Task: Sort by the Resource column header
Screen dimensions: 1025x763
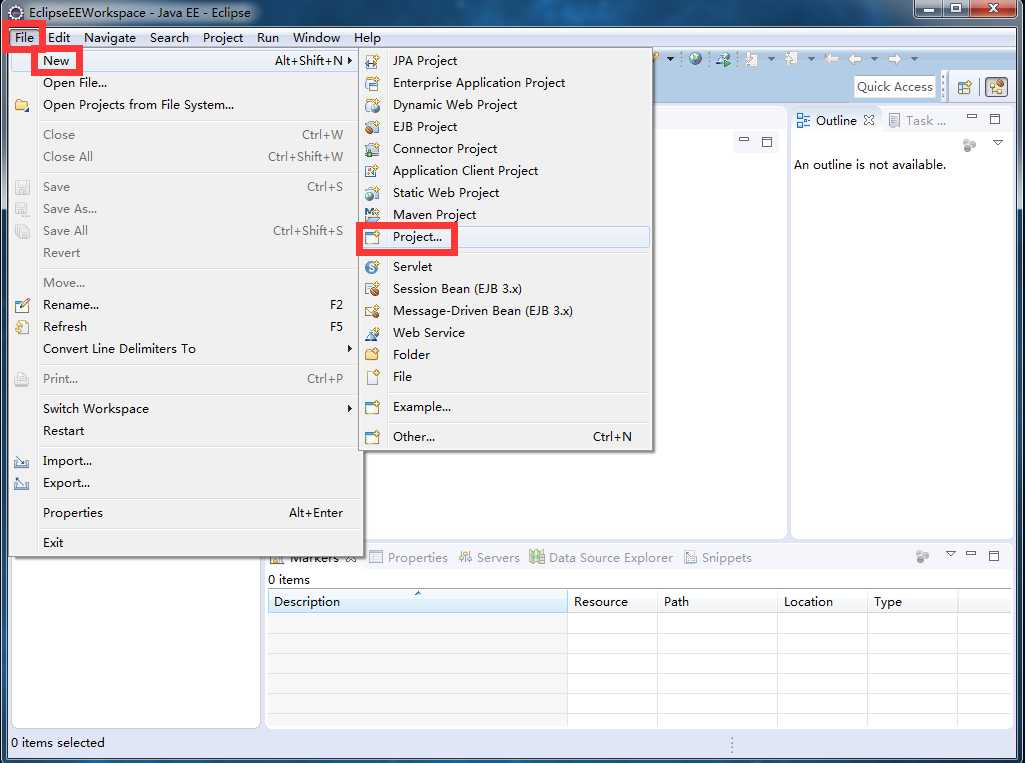Action: [613, 602]
